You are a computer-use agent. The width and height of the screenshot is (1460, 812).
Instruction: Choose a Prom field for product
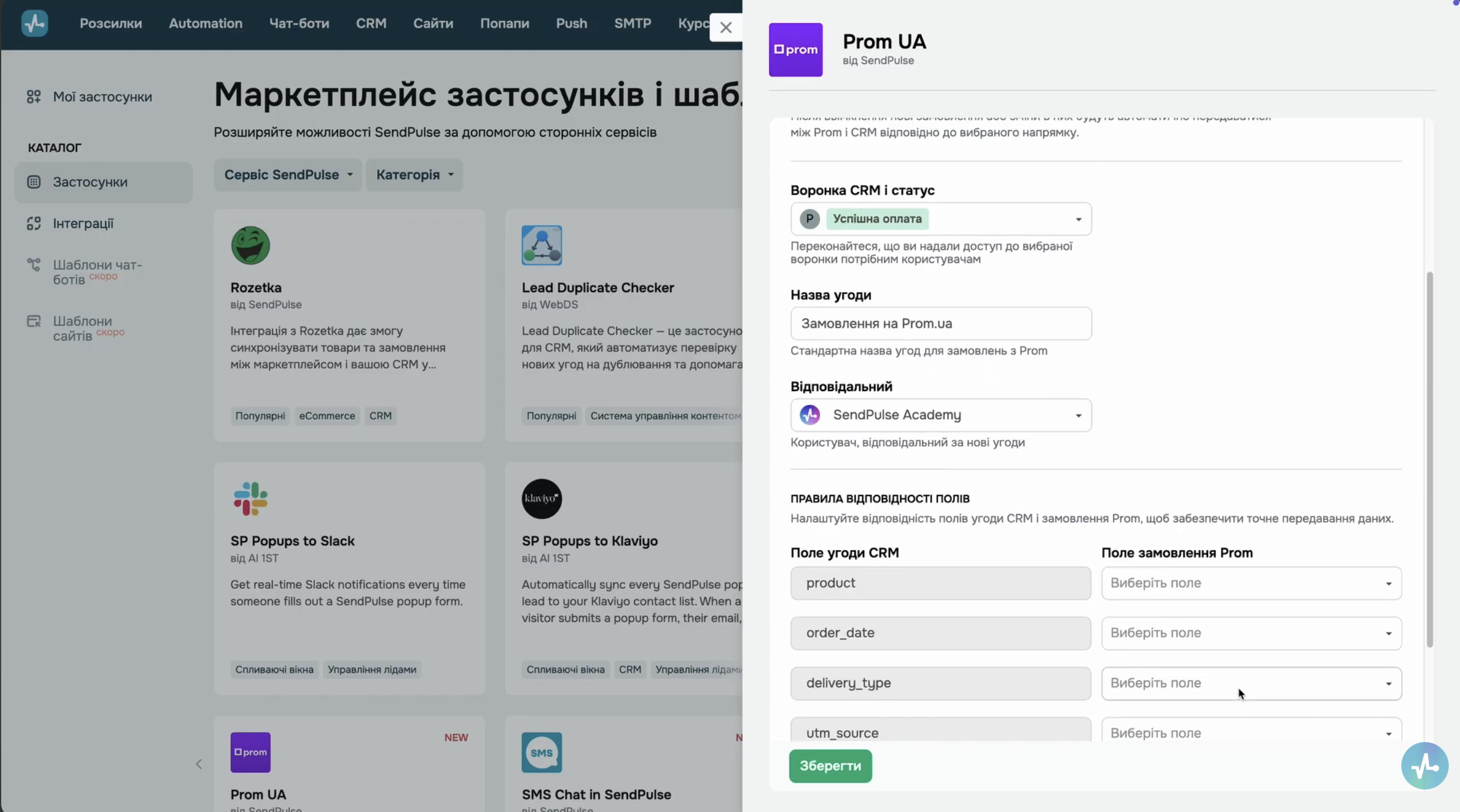[1251, 583]
